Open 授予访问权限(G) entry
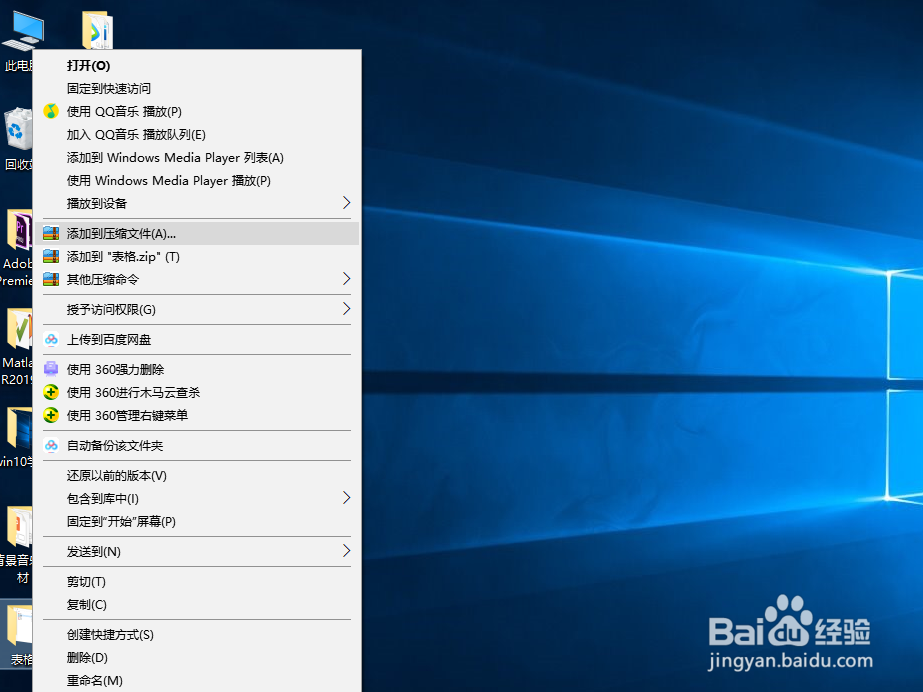Screen dimensions: 923x692 (197, 309)
